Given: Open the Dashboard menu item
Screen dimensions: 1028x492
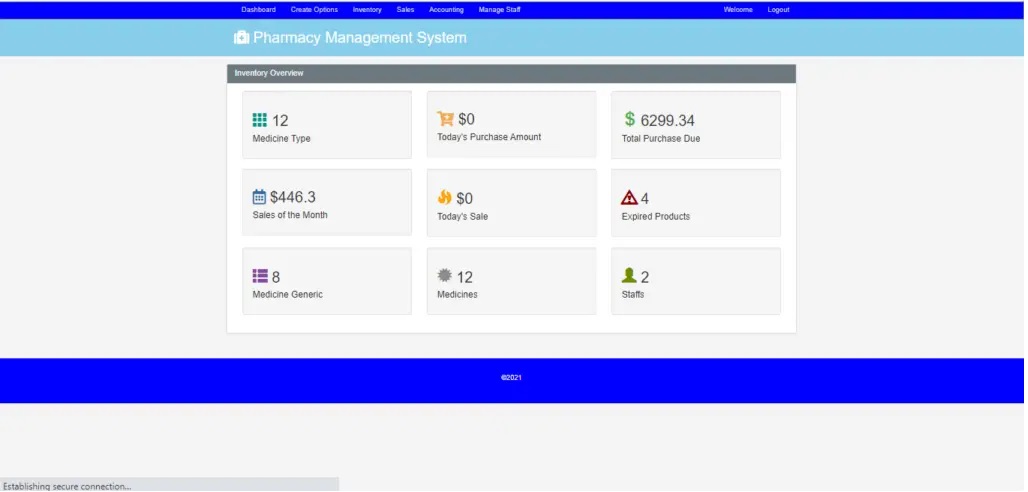Looking at the screenshot, I should pyautogui.click(x=258, y=10).
